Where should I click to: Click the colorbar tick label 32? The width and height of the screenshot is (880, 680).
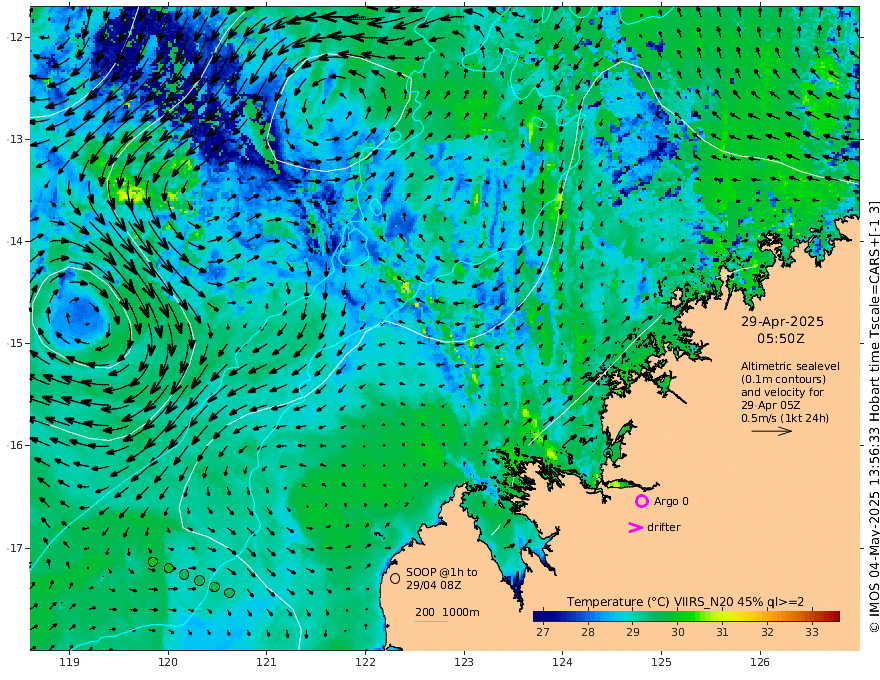tap(767, 632)
